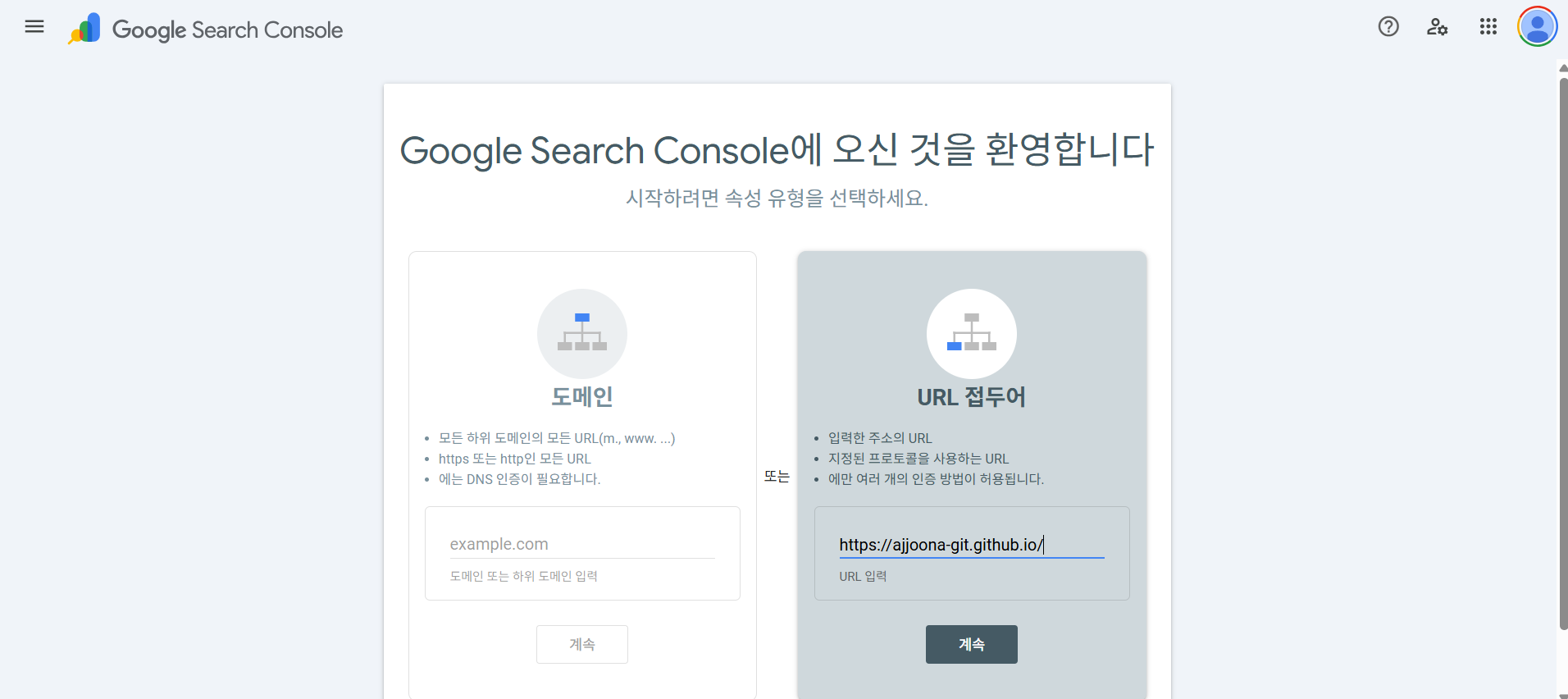Select the 도메인 card heading
Image resolution: width=1568 pixels, height=699 pixels.
coord(582,397)
